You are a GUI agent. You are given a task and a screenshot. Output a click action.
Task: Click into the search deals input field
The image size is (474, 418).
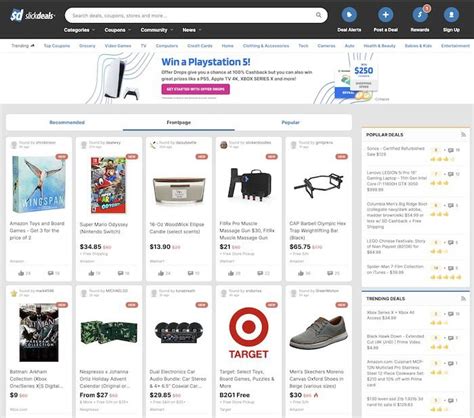(x=192, y=15)
